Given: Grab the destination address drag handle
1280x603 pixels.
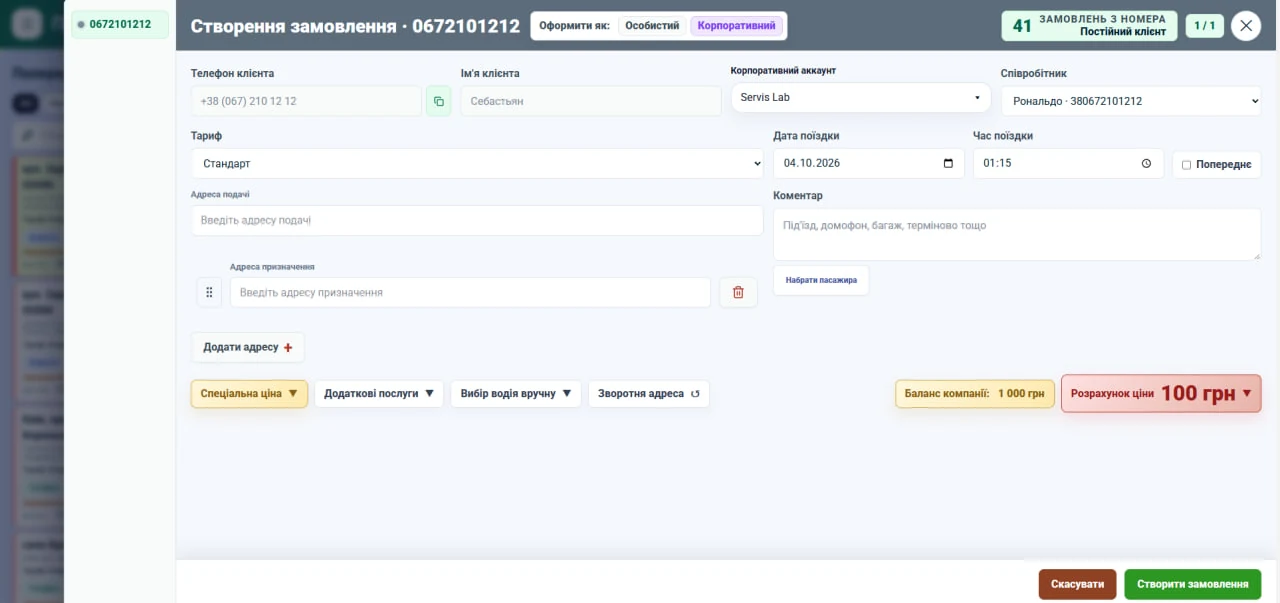Looking at the screenshot, I should pos(209,292).
